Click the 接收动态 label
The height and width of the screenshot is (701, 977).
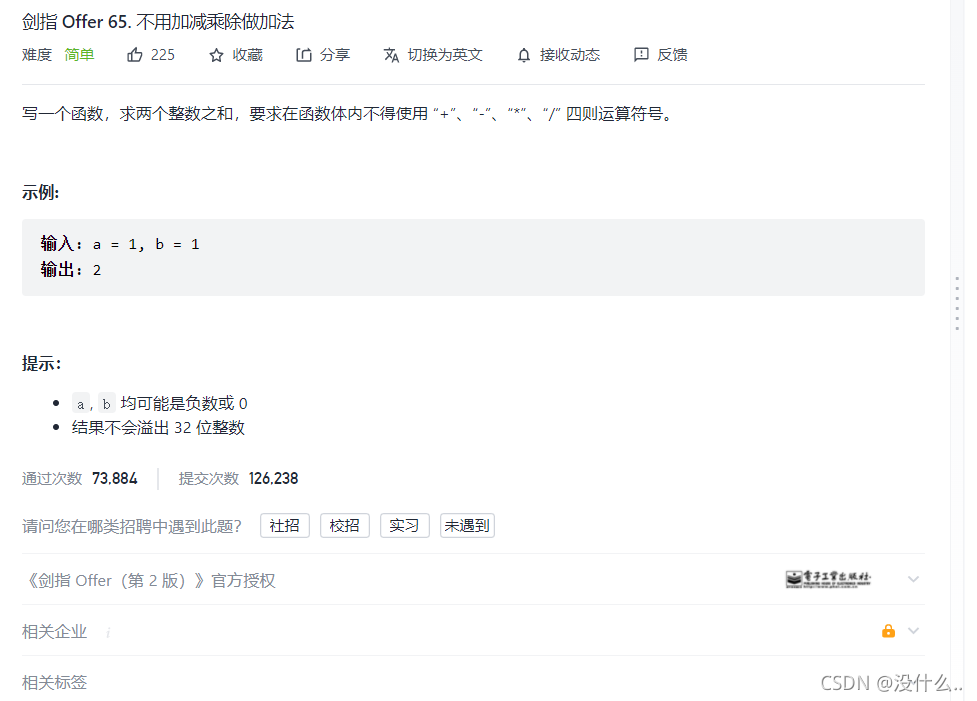(x=570, y=55)
